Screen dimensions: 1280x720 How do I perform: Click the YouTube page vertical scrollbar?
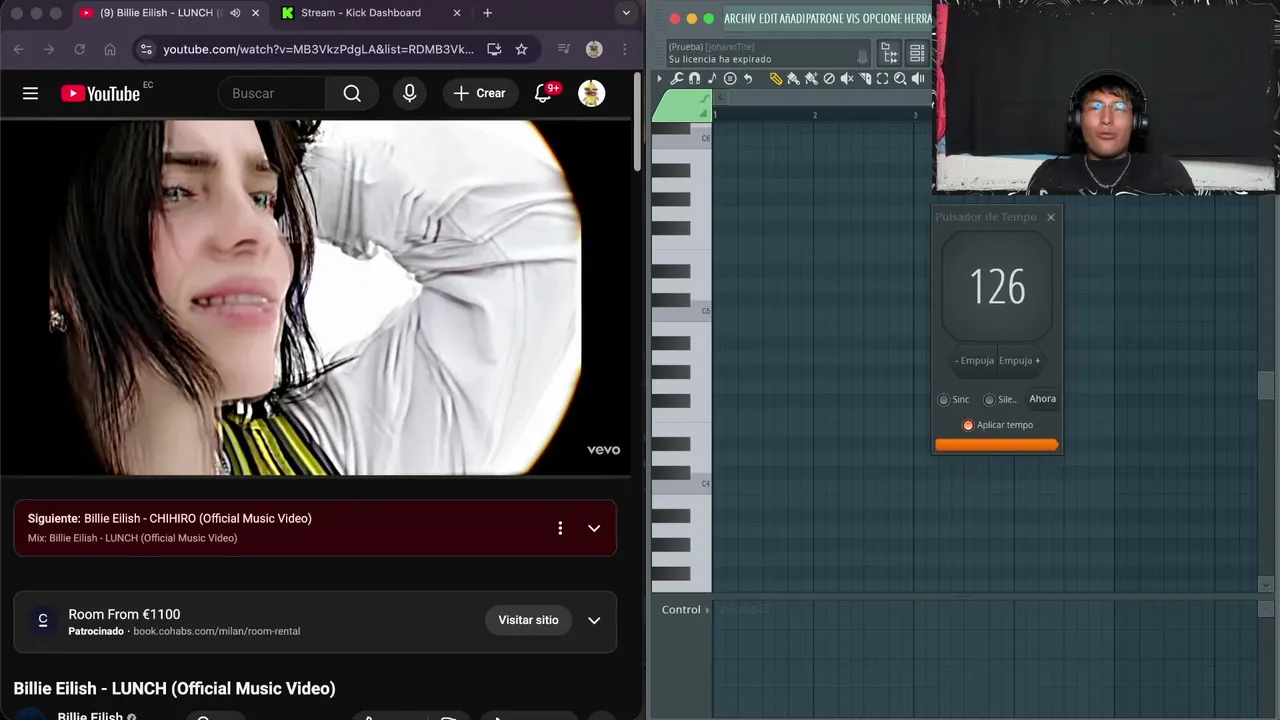(638, 120)
